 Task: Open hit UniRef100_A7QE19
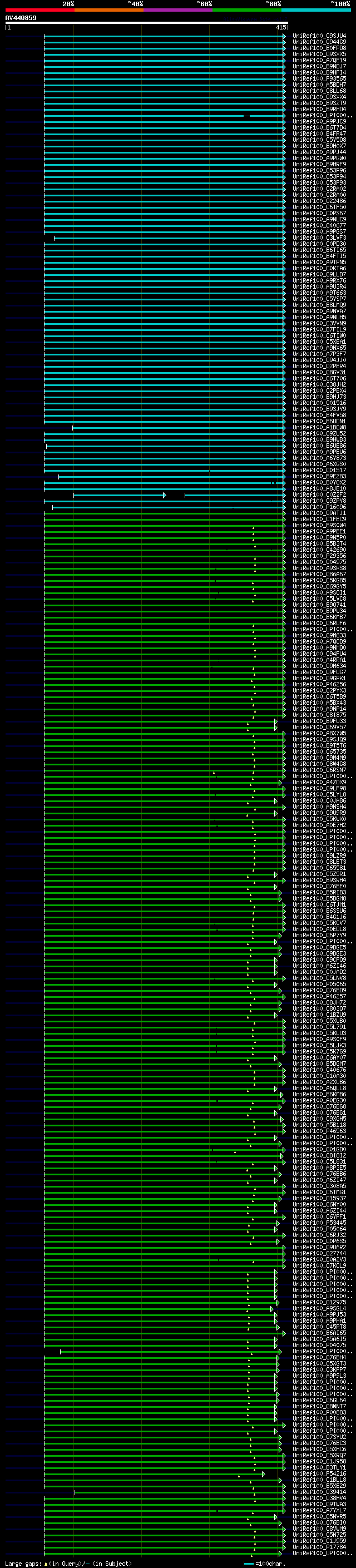[319, 60]
